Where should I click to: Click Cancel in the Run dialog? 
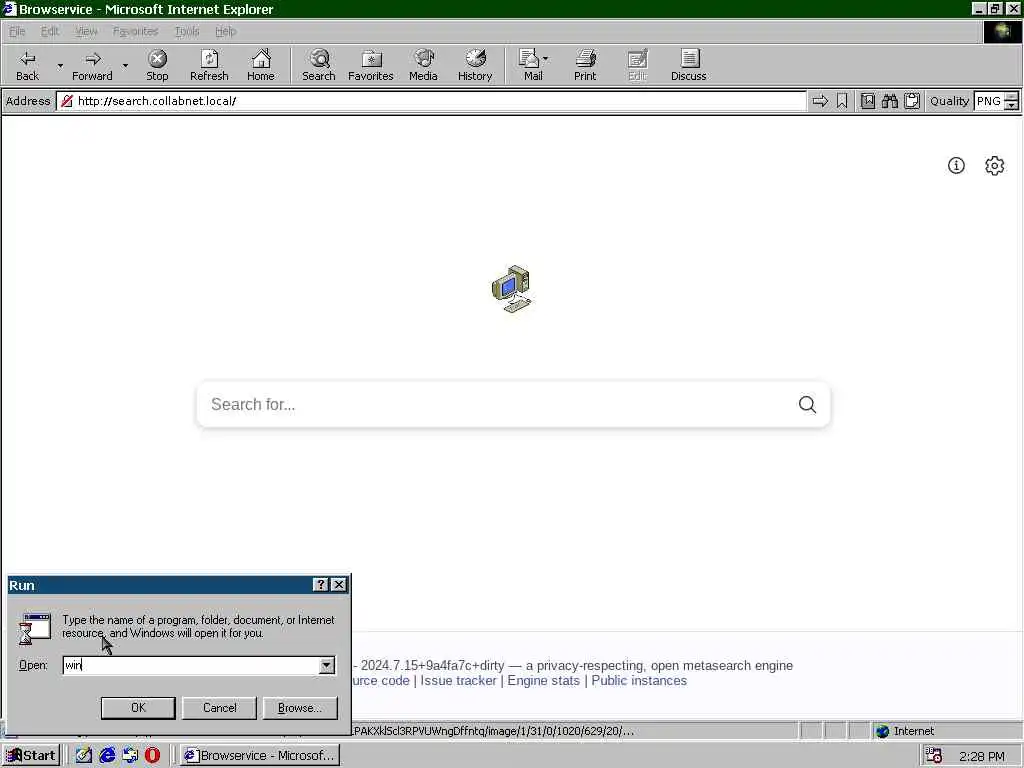click(x=219, y=707)
